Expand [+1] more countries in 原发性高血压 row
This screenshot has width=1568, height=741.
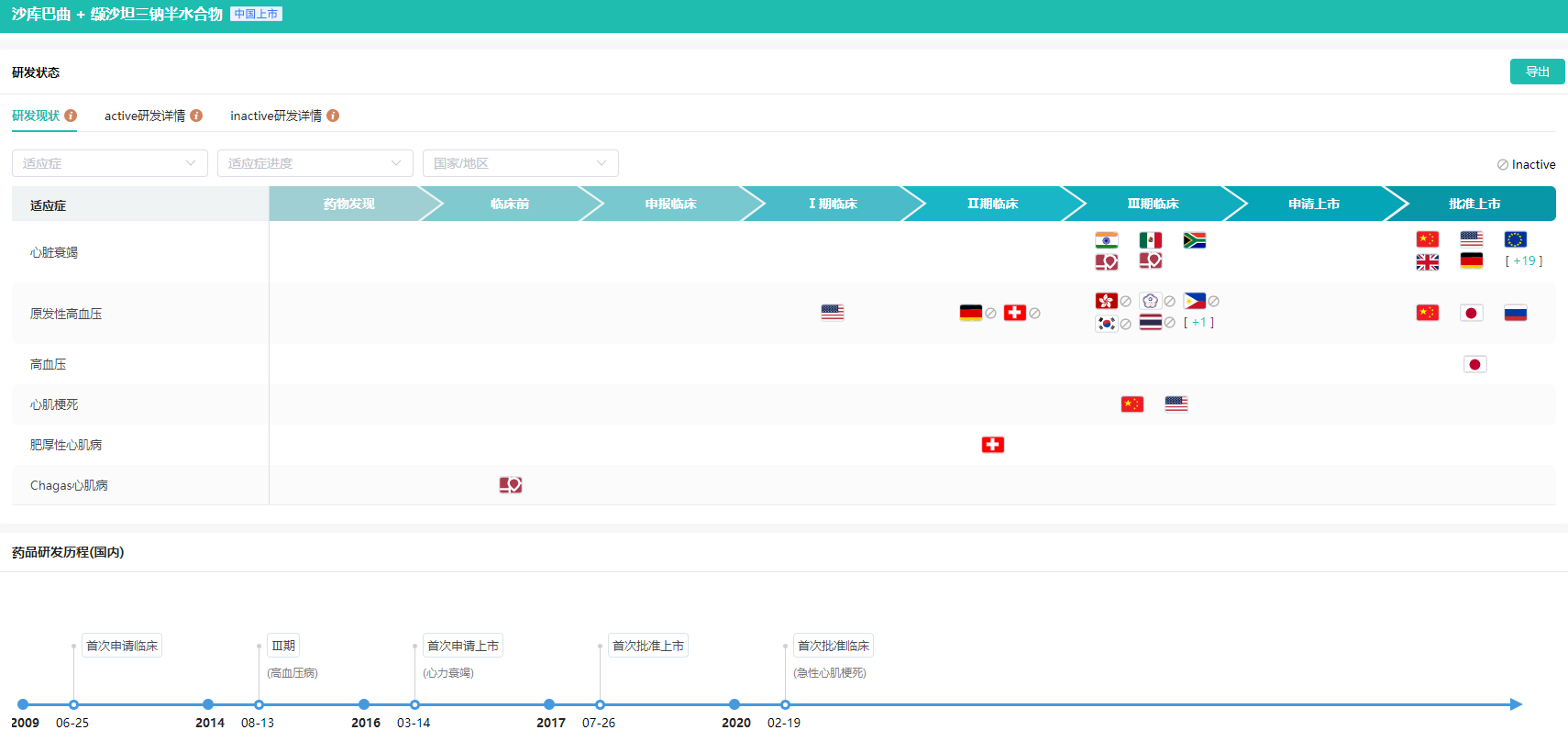pyautogui.click(x=1198, y=323)
